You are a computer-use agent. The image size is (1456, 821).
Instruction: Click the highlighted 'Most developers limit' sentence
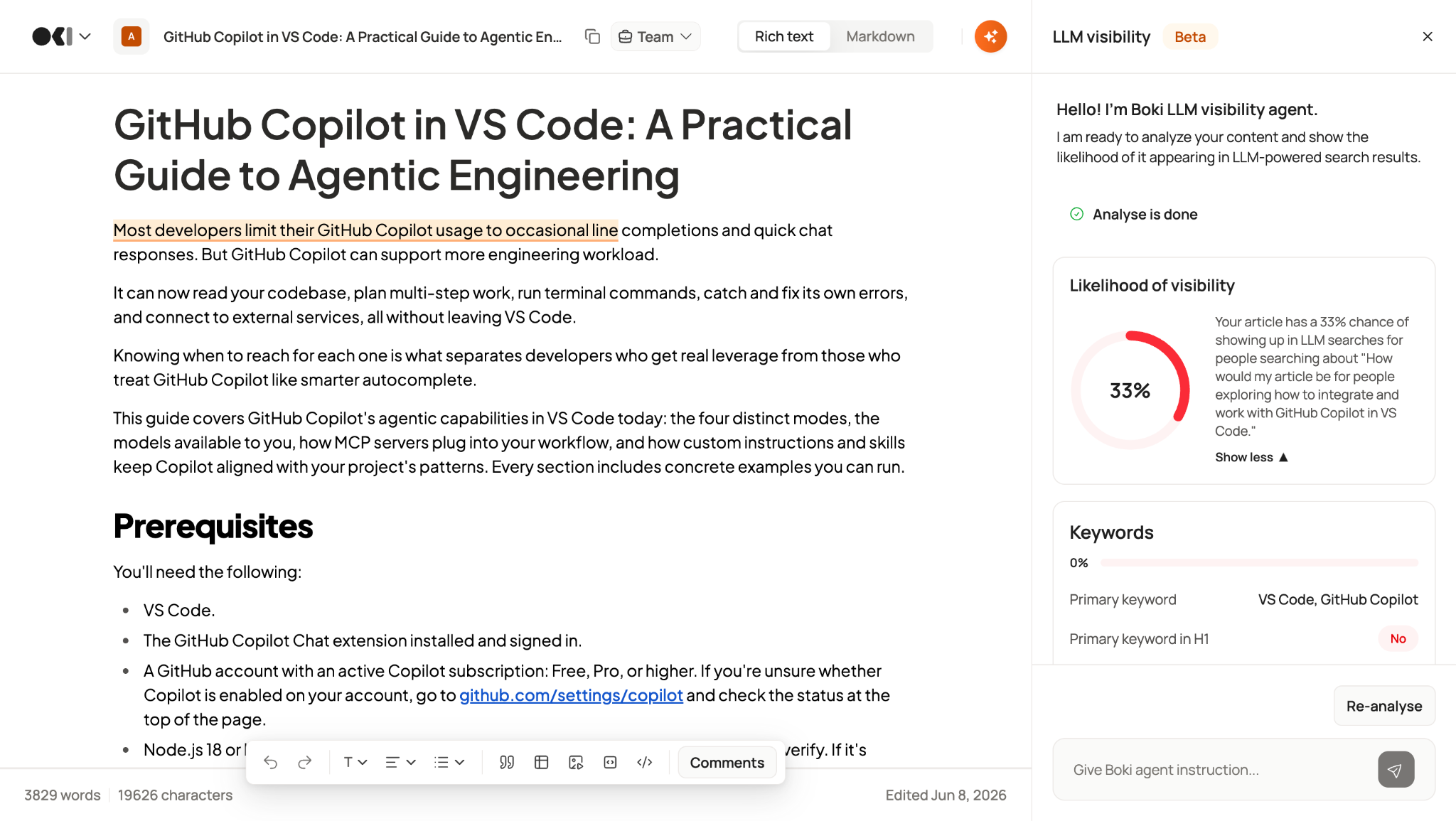click(365, 230)
